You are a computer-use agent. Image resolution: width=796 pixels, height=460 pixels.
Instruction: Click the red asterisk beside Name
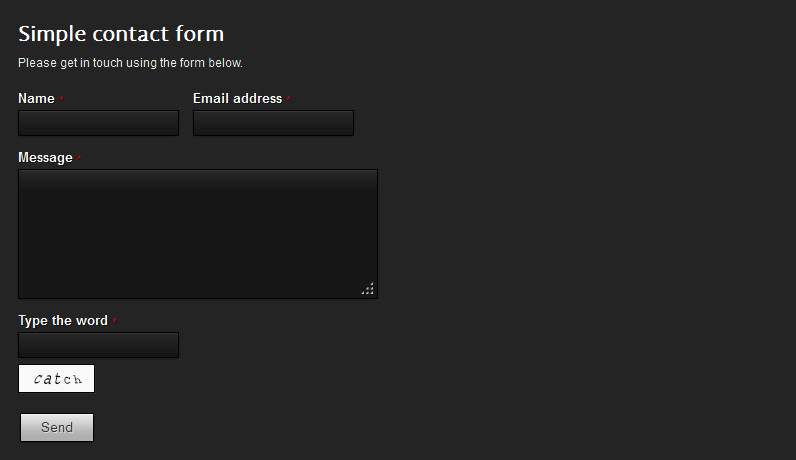[x=61, y=98]
